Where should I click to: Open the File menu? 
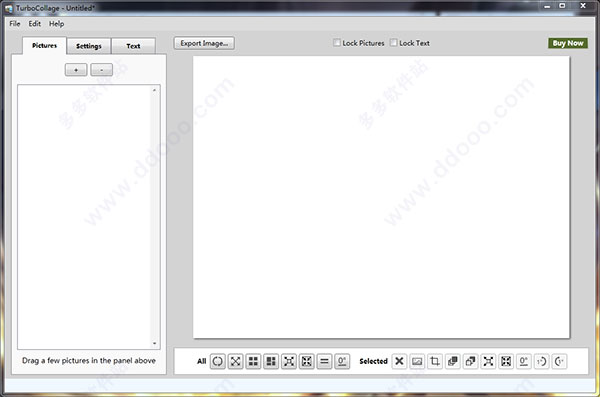pyautogui.click(x=15, y=24)
